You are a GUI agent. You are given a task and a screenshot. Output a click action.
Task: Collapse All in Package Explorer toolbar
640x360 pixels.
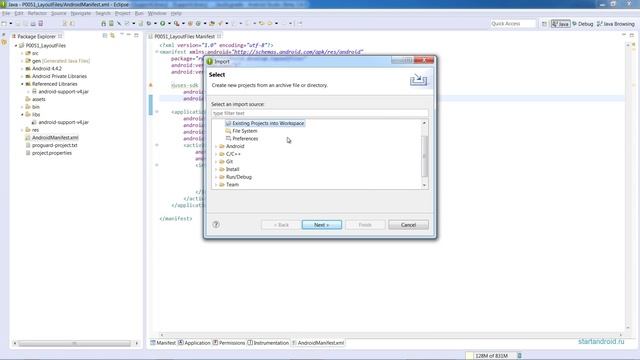coord(105,36)
